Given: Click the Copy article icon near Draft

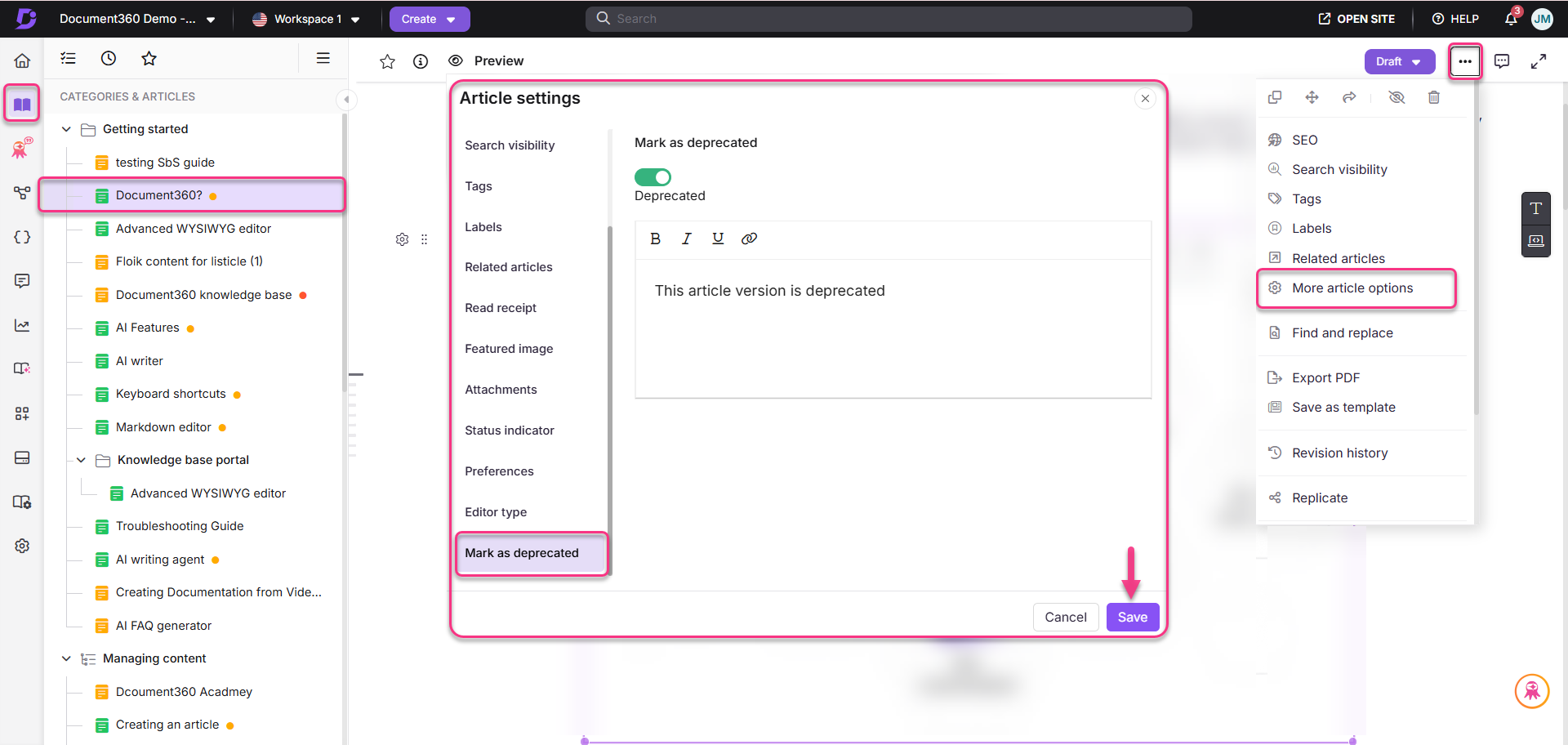Looking at the screenshot, I should pos(1276,97).
